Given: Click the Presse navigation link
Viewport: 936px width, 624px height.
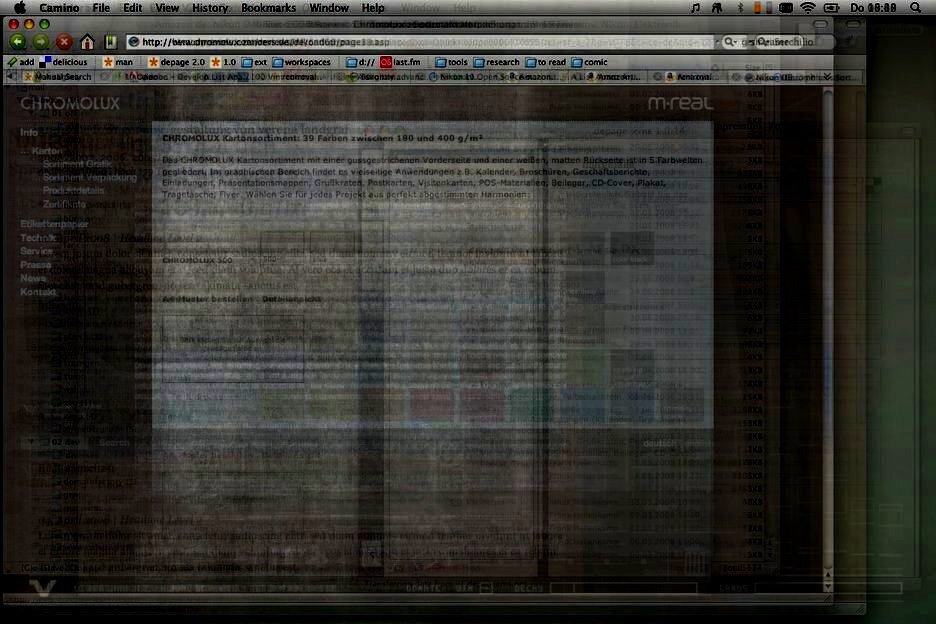Looking at the screenshot, I should point(36,265).
